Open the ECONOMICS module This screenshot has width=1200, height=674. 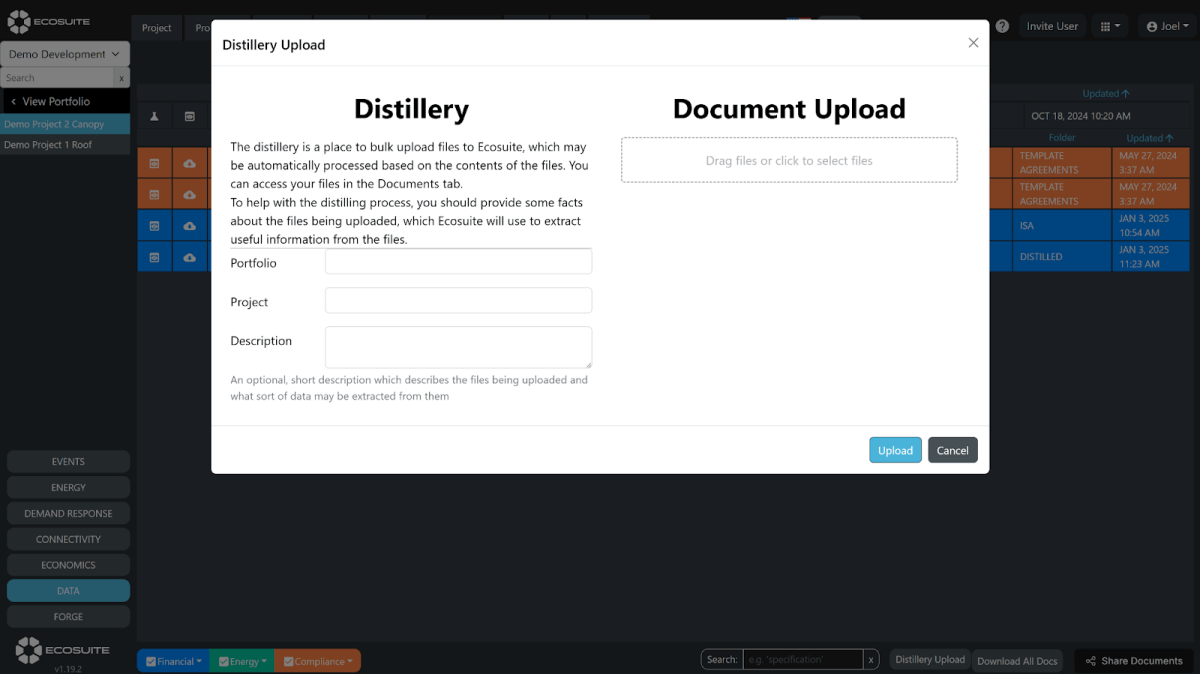(68, 565)
